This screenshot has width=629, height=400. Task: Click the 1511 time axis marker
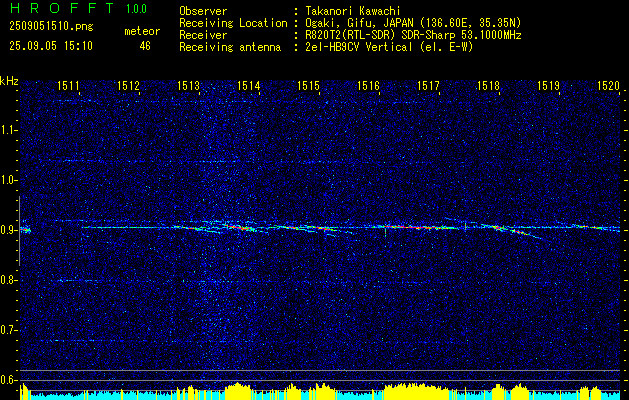coord(68,85)
